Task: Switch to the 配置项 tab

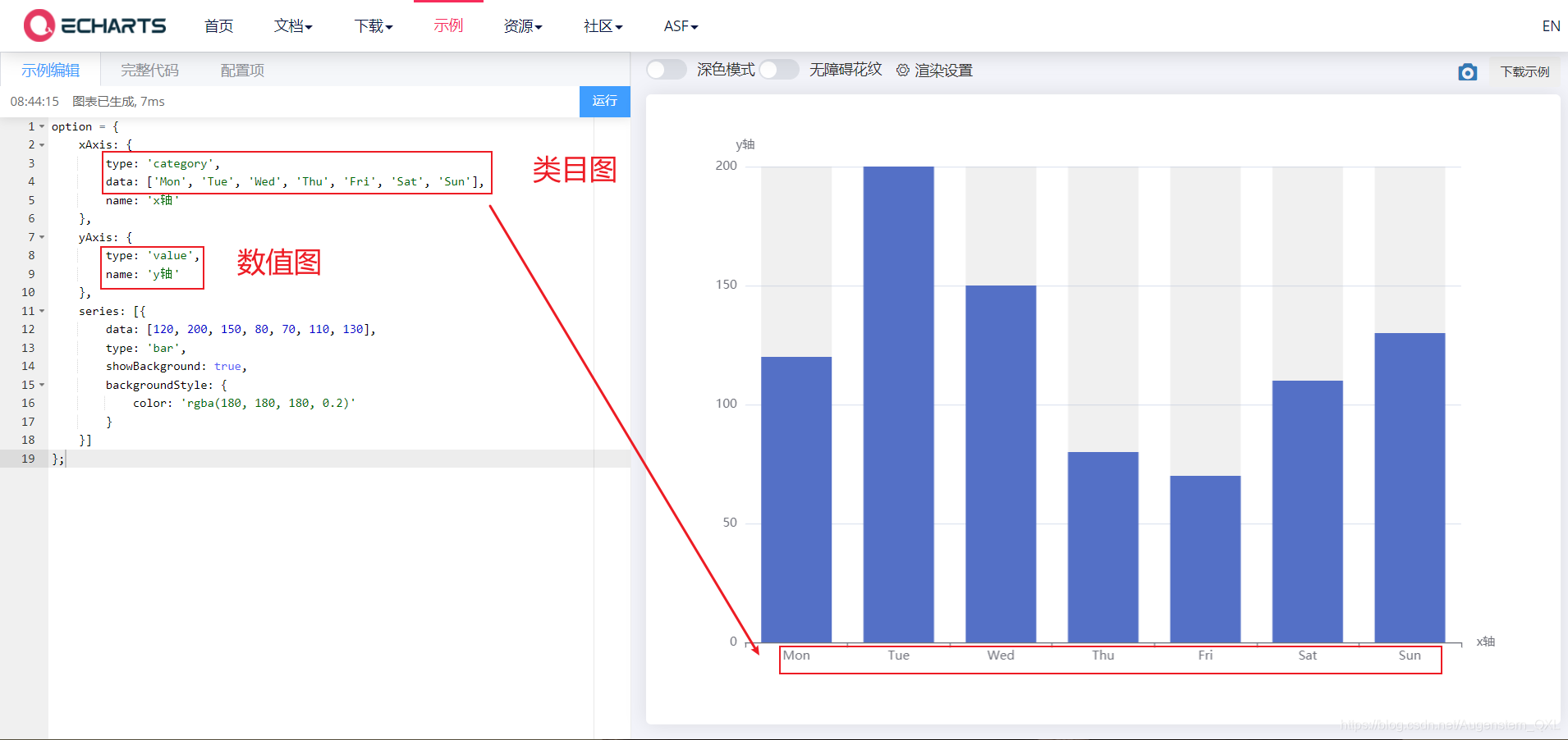Action: [242, 71]
